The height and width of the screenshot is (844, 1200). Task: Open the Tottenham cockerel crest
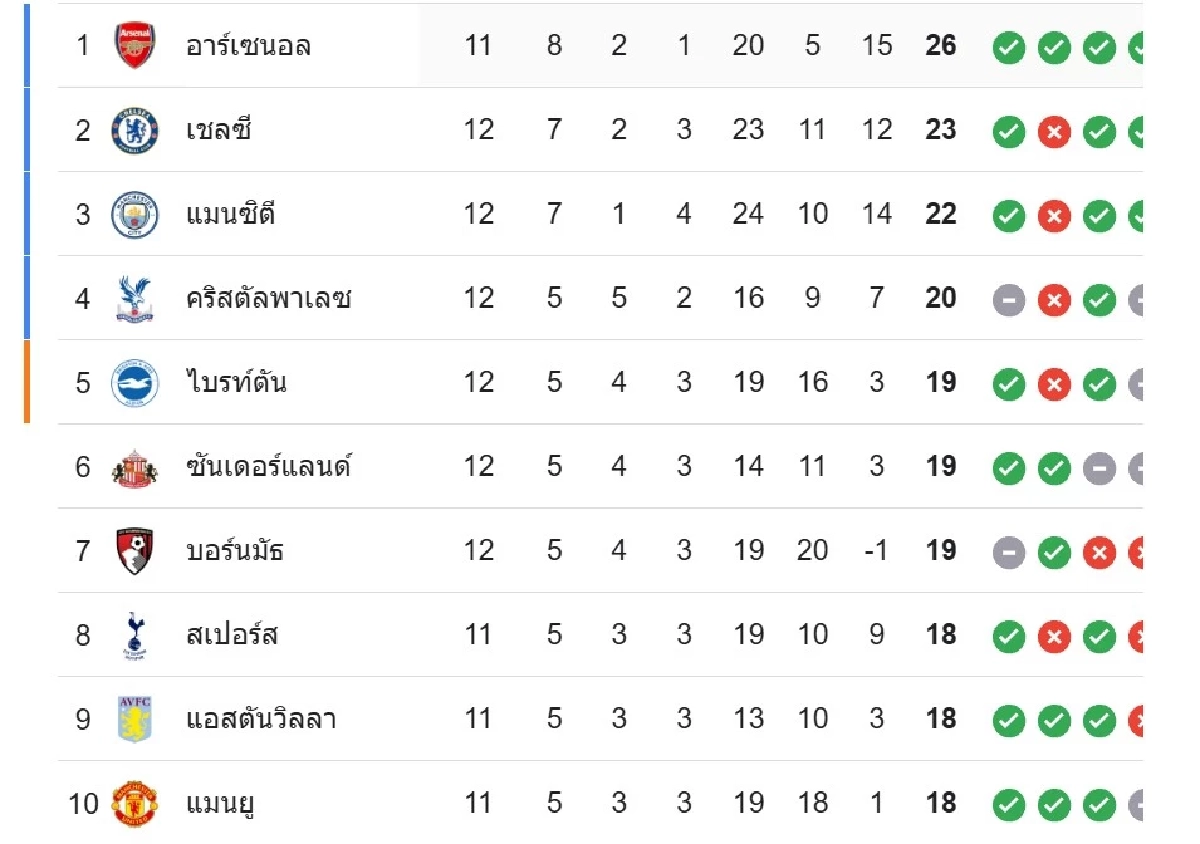click(x=134, y=635)
